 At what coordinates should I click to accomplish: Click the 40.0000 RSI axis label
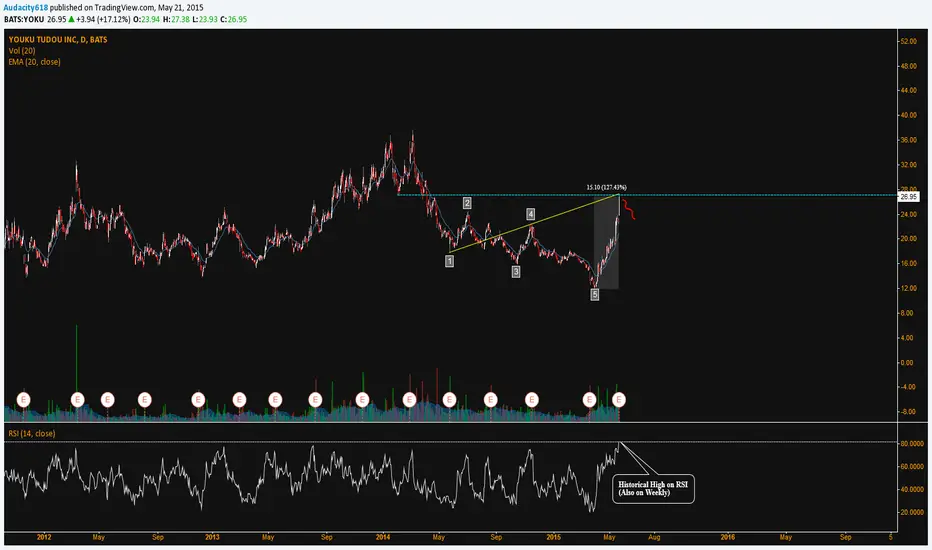pyautogui.click(x=912, y=489)
